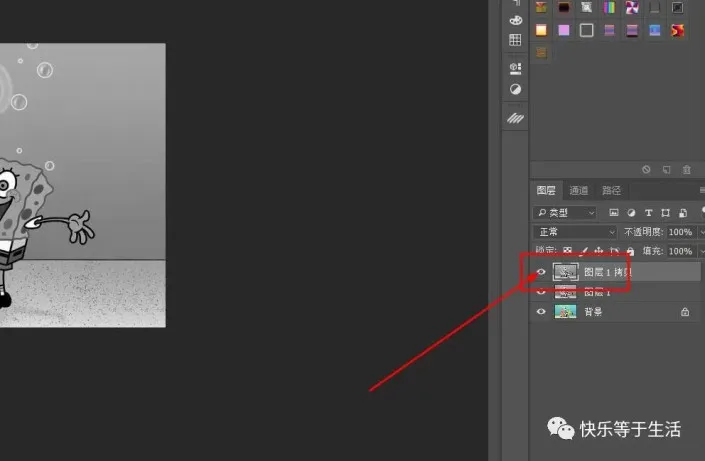
Task: Click the grayscale SpongeBob canvas image
Action: pyautogui.click(x=83, y=185)
